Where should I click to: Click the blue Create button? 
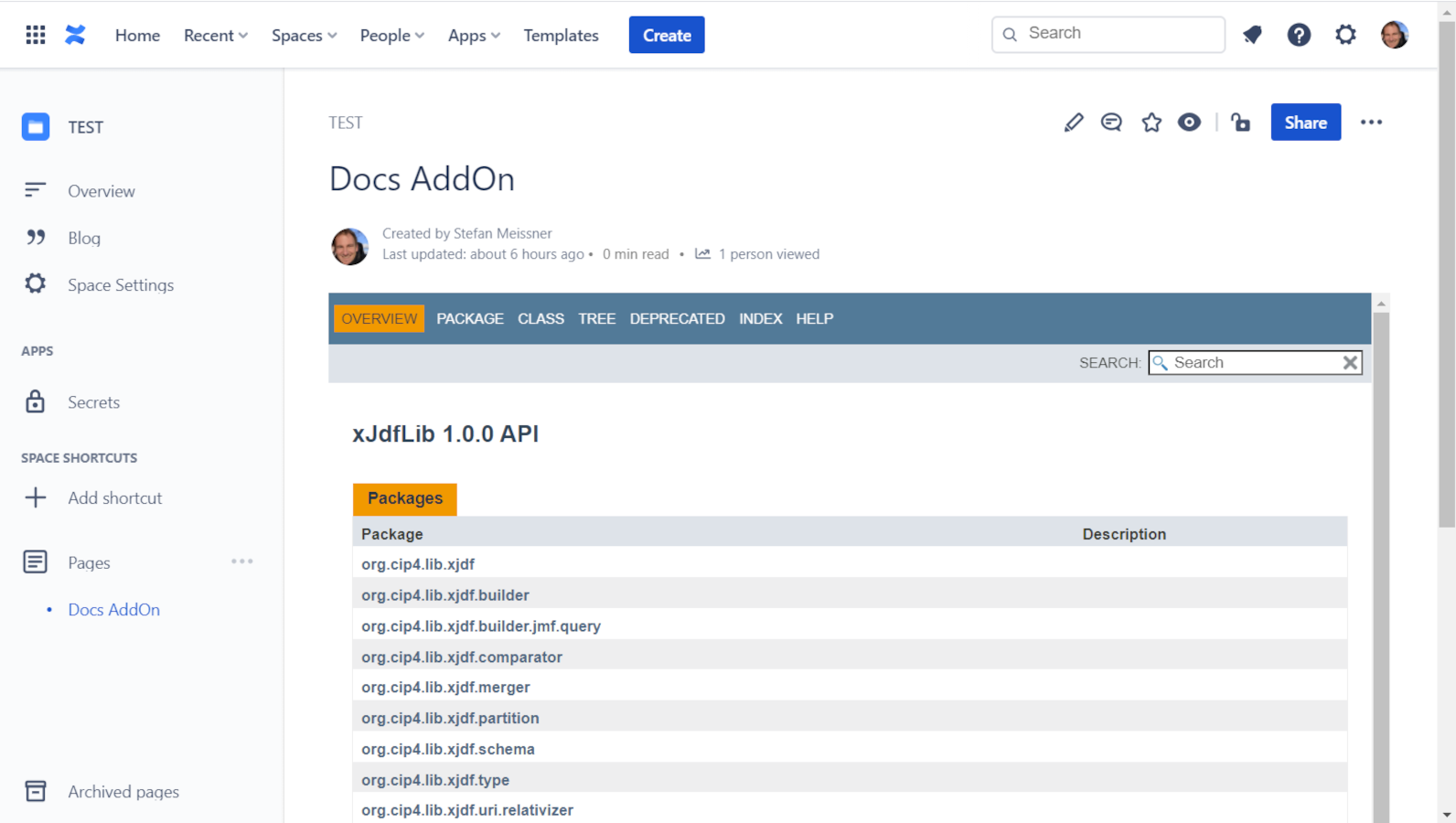(666, 36)
